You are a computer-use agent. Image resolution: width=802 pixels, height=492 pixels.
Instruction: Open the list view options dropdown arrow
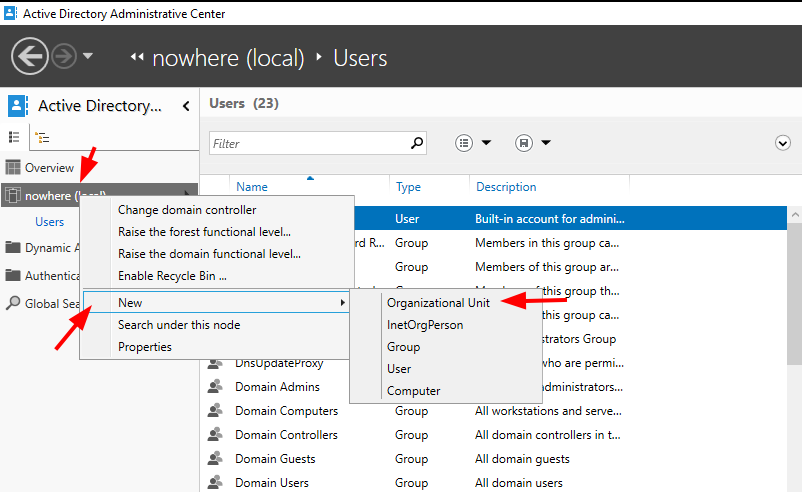tap(486, 143)
